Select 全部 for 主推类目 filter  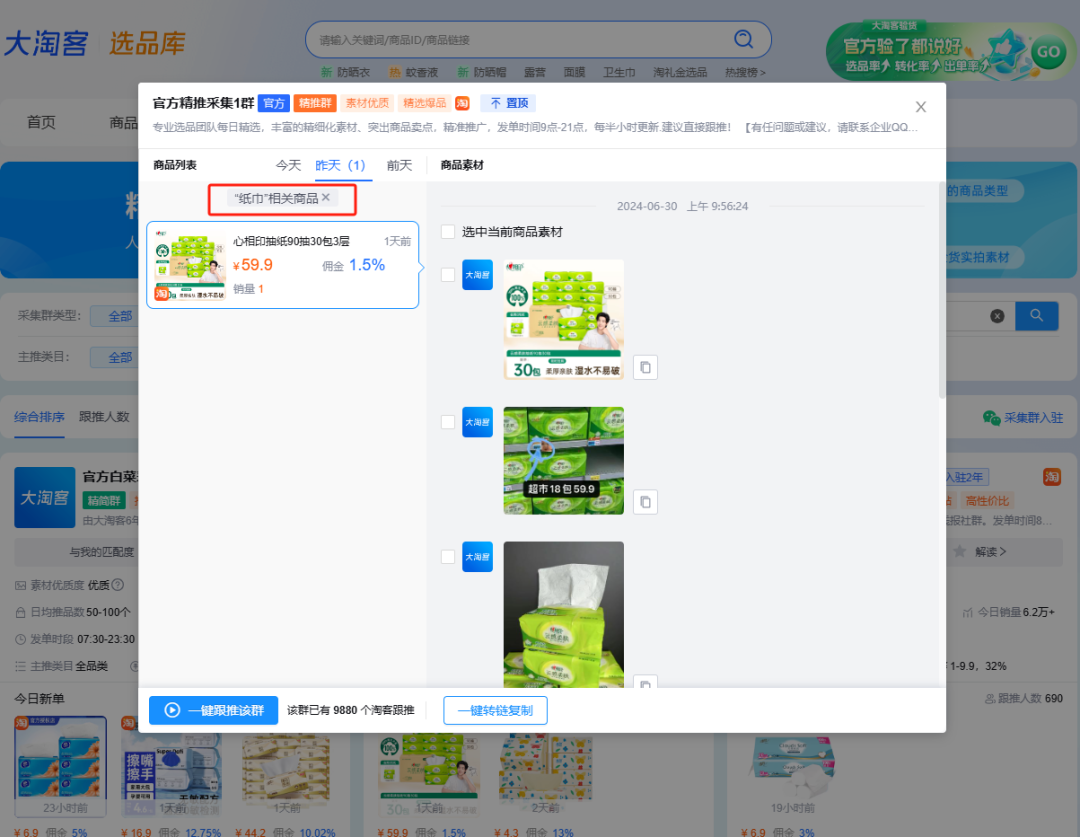tap(120, 358)
